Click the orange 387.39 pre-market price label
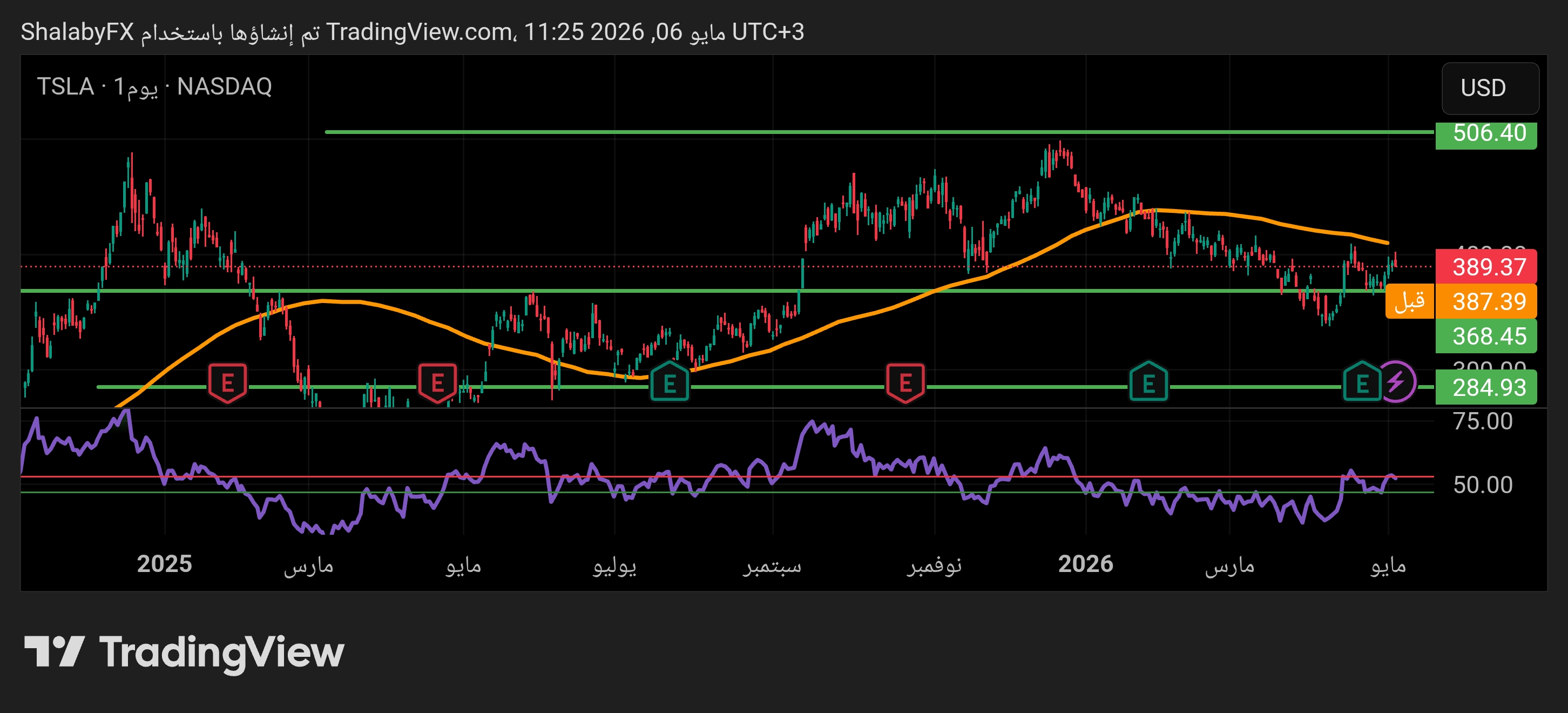 1486,301
